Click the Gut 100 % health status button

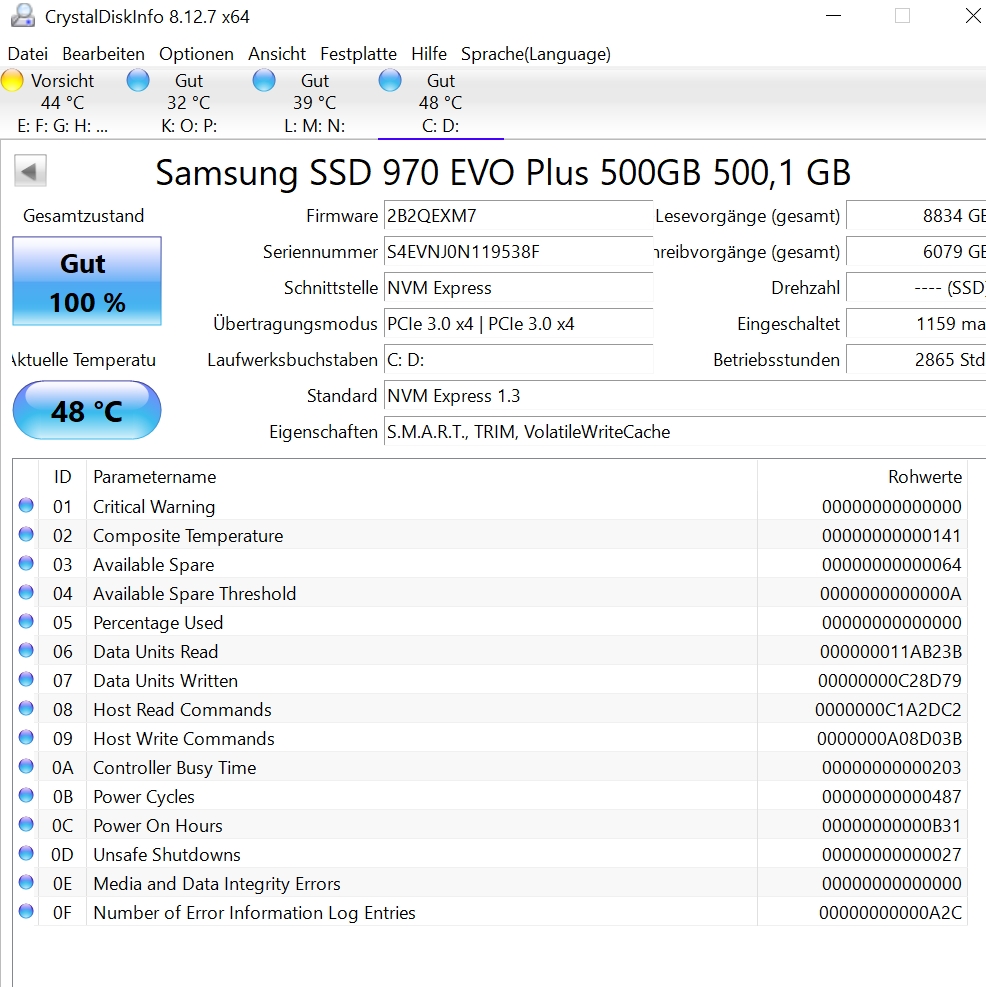coord(87,281)
